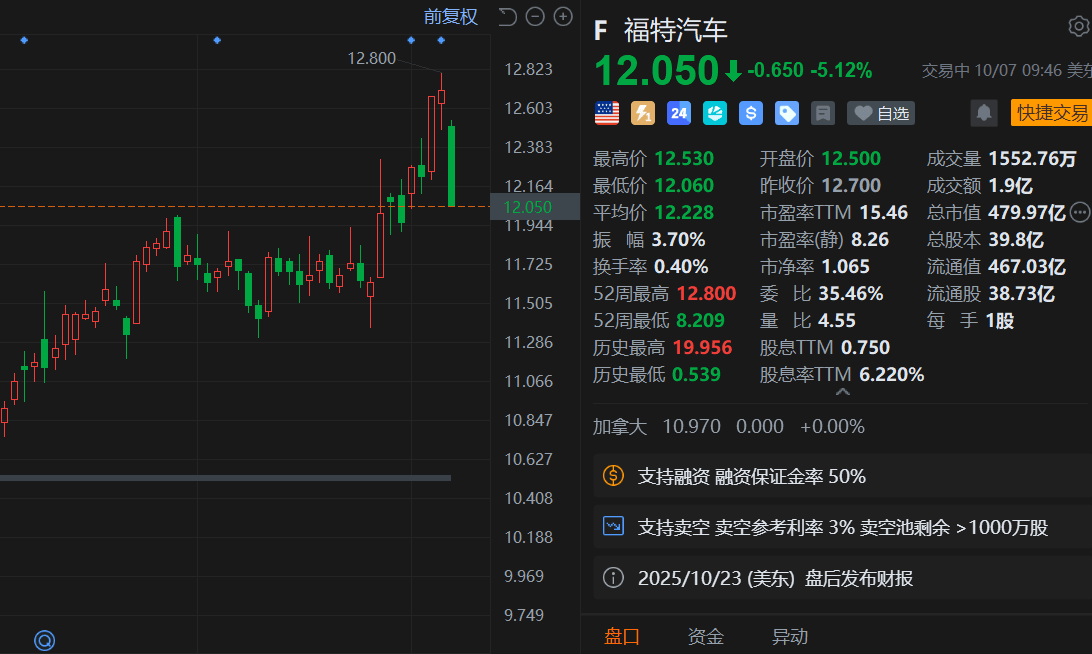The height and width of the screenshot is (654, 1092).
Task: Zoom out the chart with minus button
Action: click(535, 16)
